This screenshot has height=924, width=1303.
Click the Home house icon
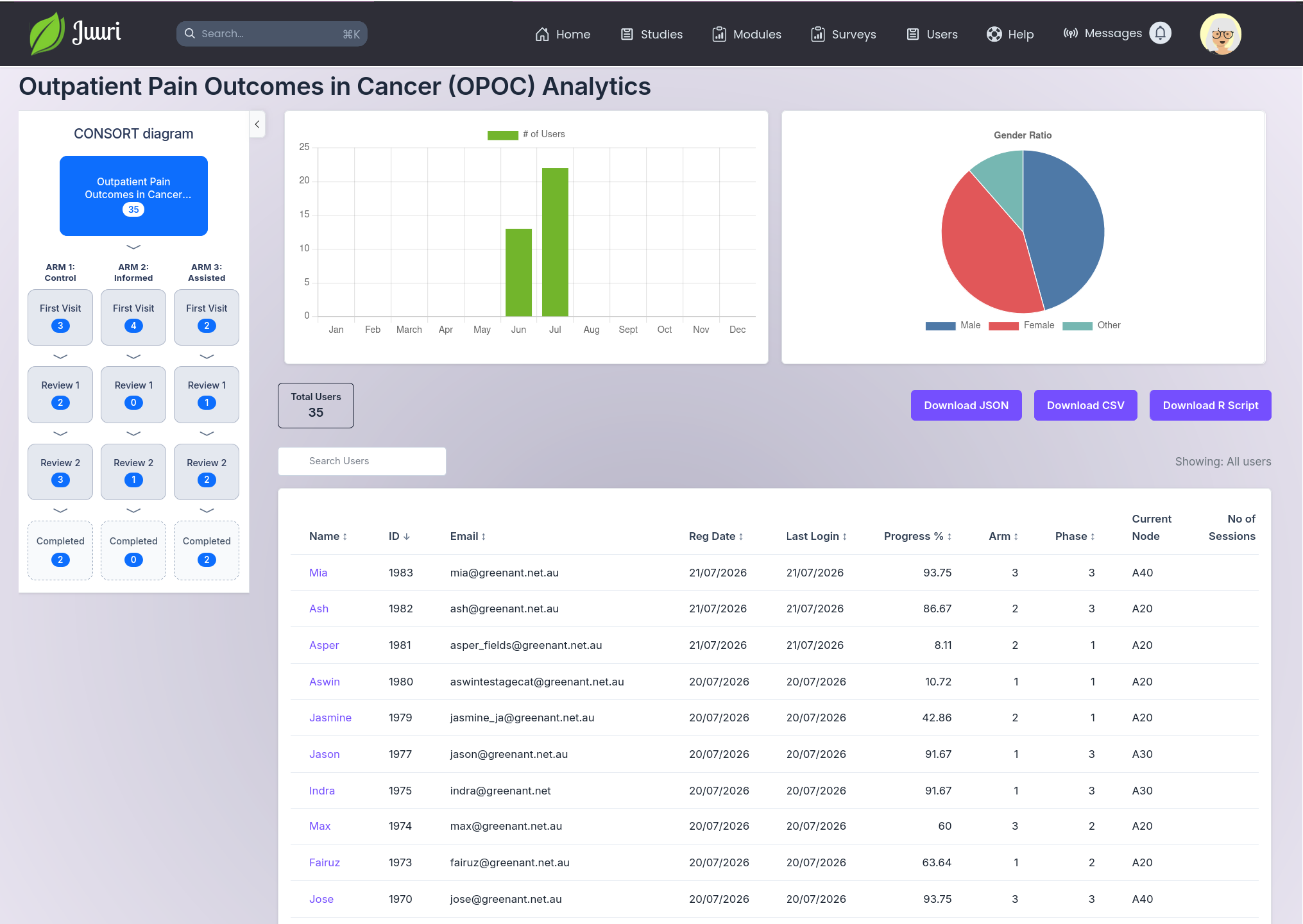(x=542, y=34)
